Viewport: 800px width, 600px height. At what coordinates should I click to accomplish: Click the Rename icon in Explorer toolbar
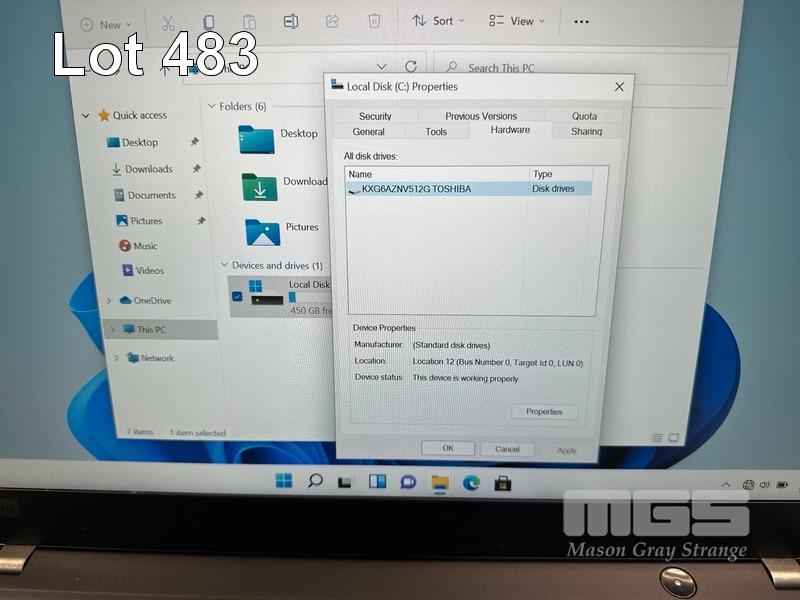[x=290, y=21]
